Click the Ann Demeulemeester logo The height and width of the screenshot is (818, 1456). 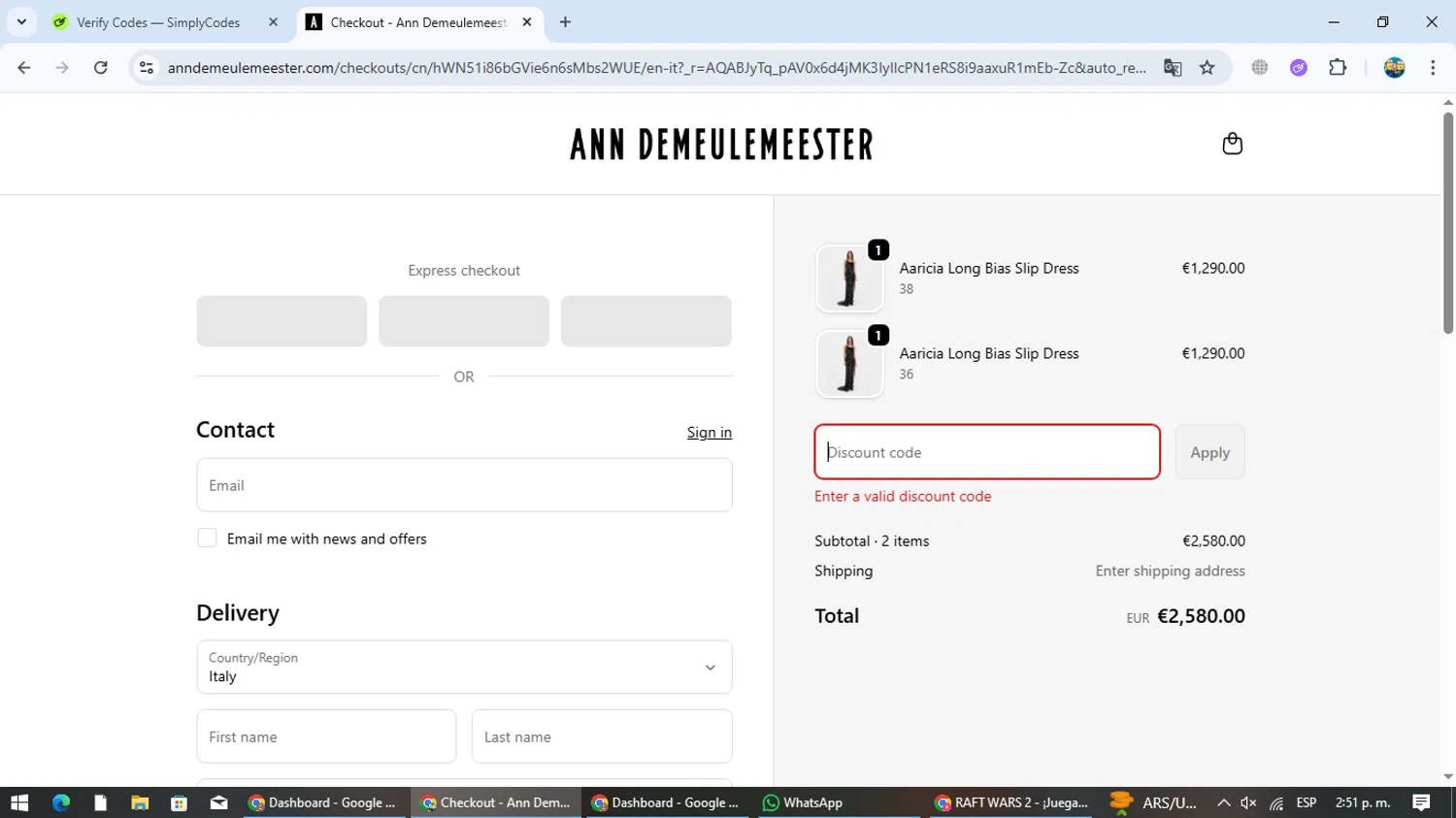click(721, 145)
